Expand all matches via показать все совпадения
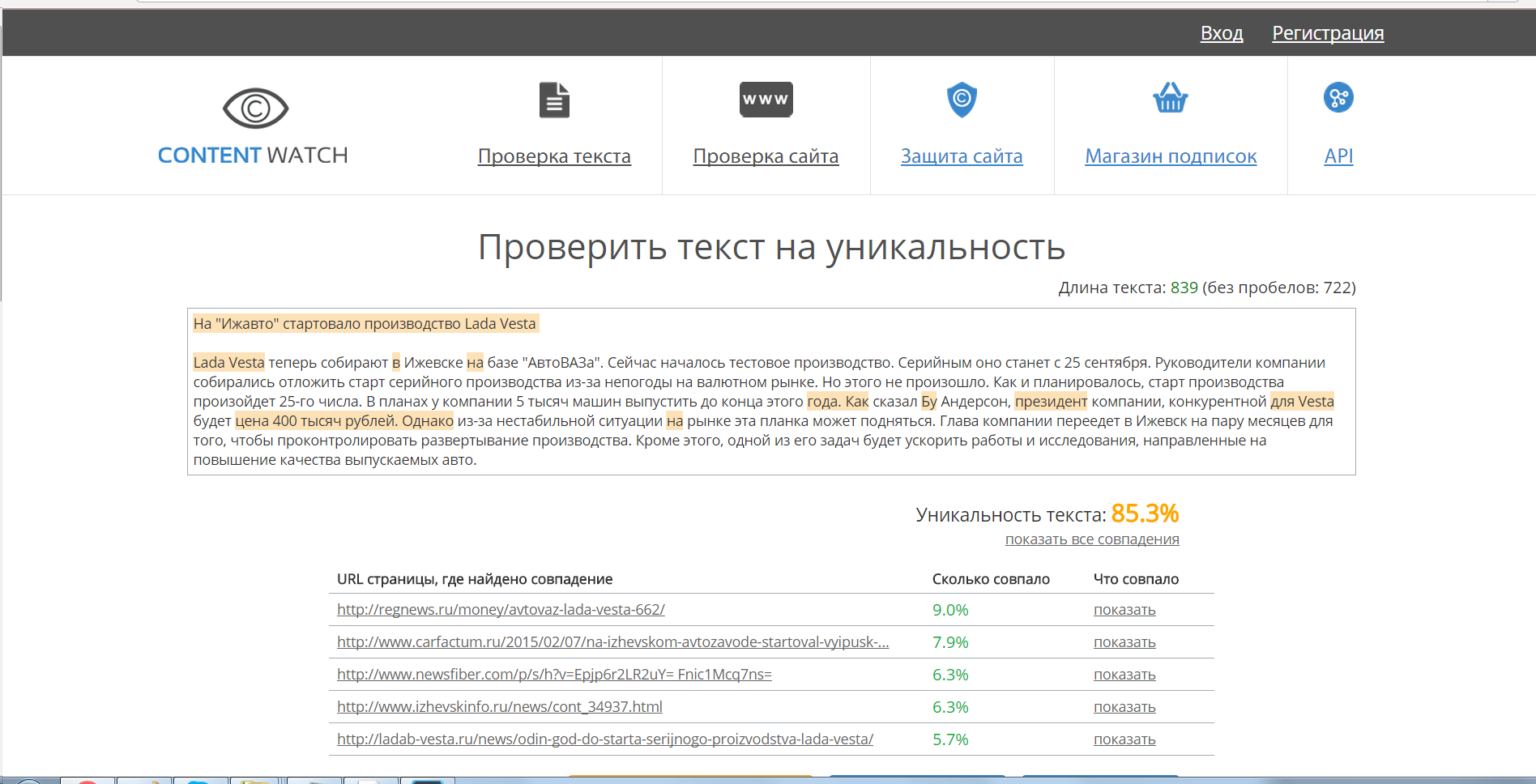This screenshot has height=784, width=1536. (x=1092, y=539)
